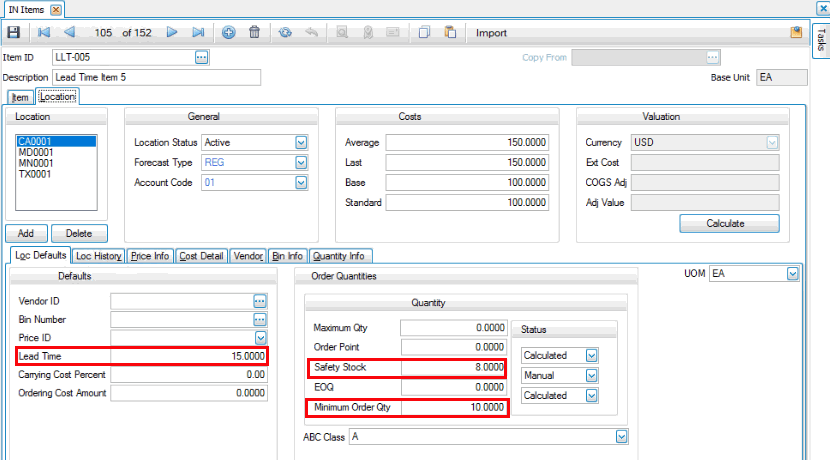
Task: Open Item ID lookup ellipsis button
Action: coord(201,58)
